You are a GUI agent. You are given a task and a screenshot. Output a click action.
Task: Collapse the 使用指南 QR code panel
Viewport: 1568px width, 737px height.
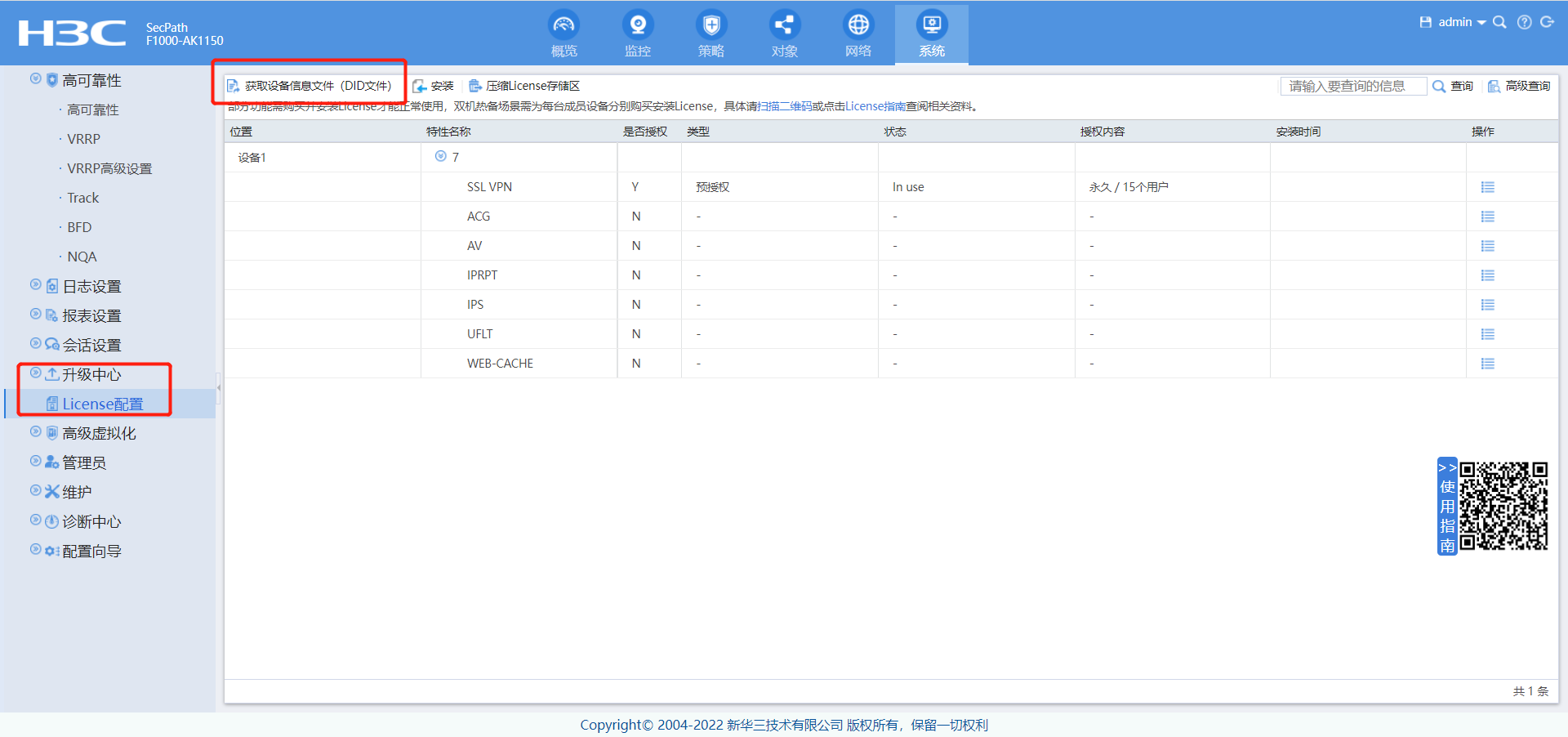[x=1447, y=468]
